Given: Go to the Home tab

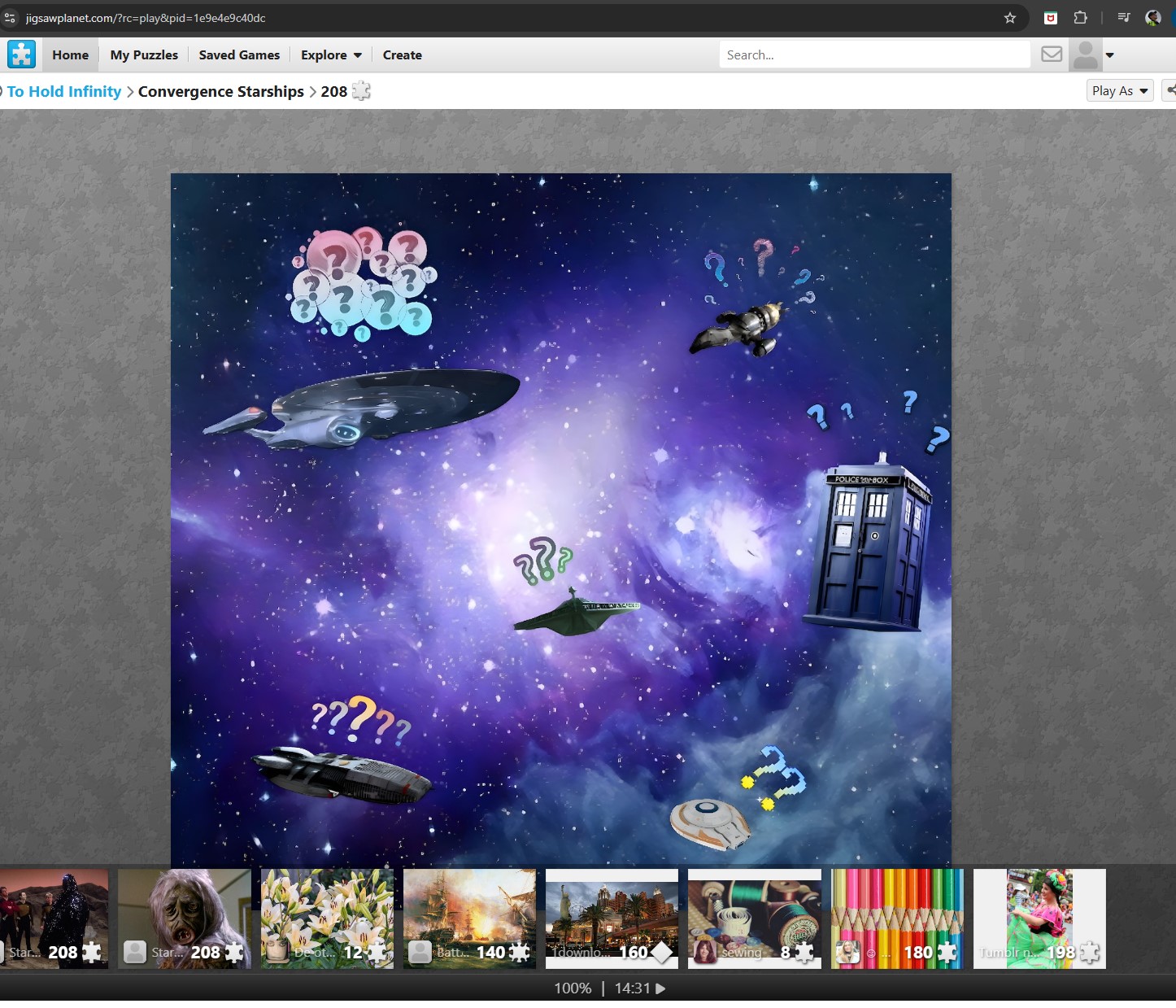Looking at the screenshot, I should (71, 55).
